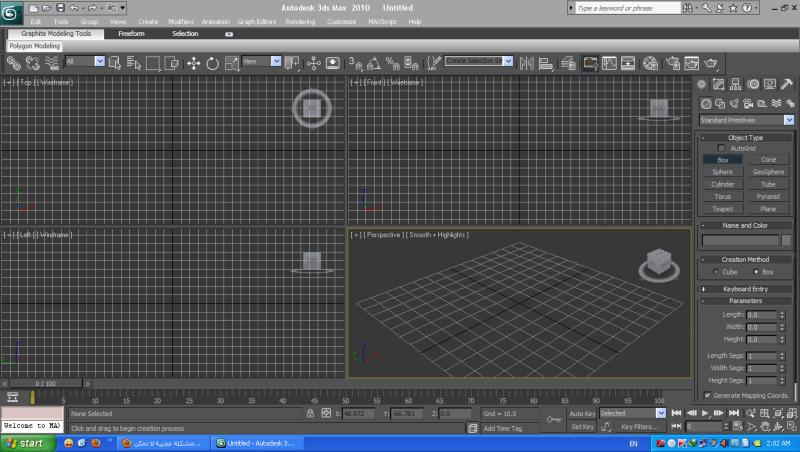This screenshot has width=800, height=452.
Task: Click the Teapot primitive button
Action: (x=722, y=209)
